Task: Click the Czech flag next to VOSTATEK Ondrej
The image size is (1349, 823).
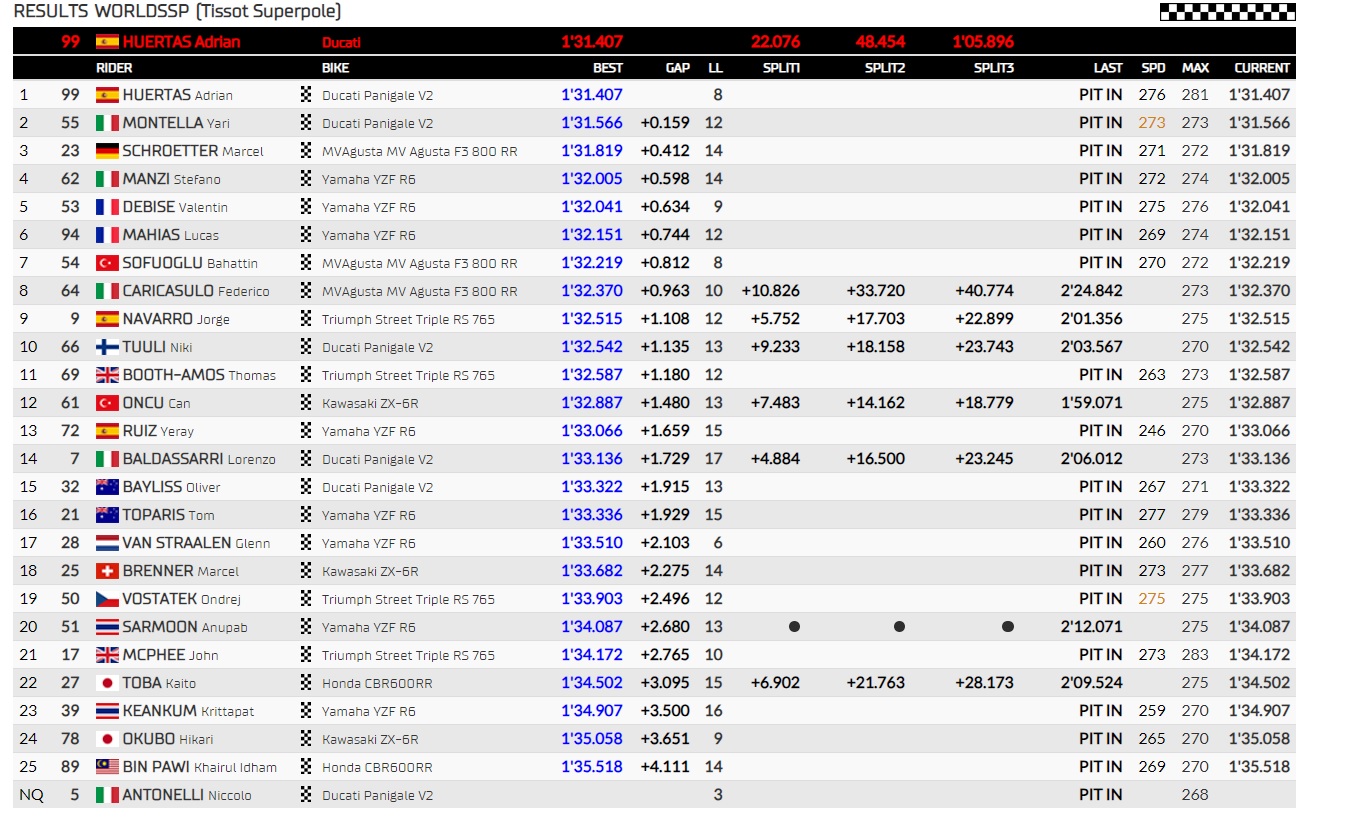Action: click(x=107, y=599)
